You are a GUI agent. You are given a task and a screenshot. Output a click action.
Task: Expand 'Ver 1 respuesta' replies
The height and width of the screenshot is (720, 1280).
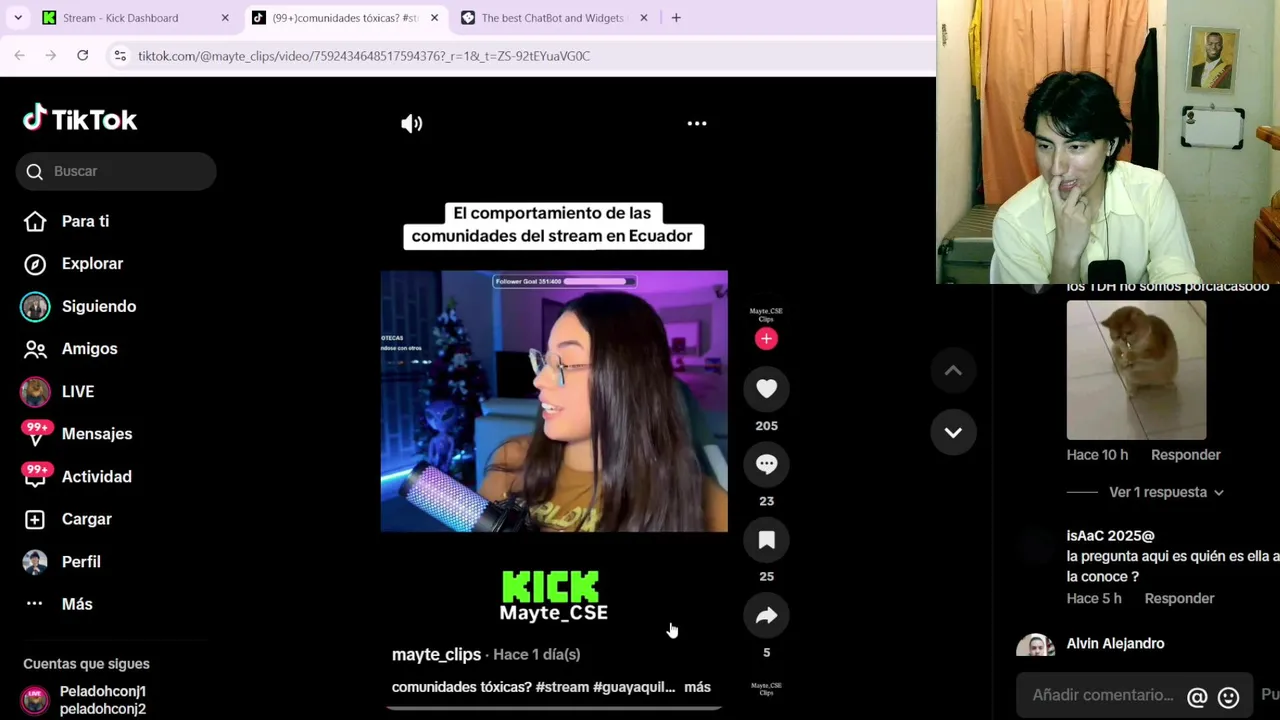pos(1166,492)
